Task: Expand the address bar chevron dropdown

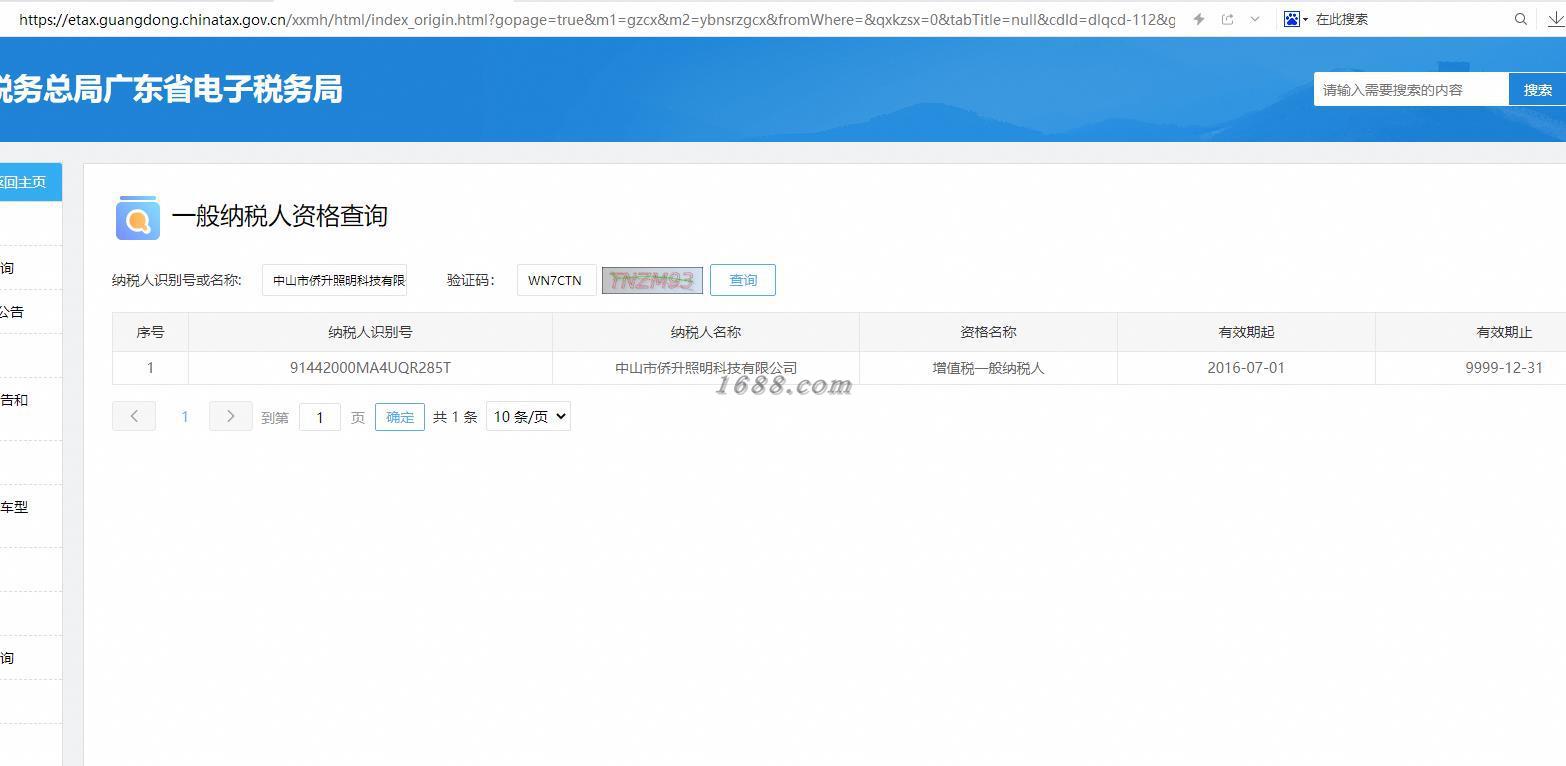Action: click(x=1255, y=19)
